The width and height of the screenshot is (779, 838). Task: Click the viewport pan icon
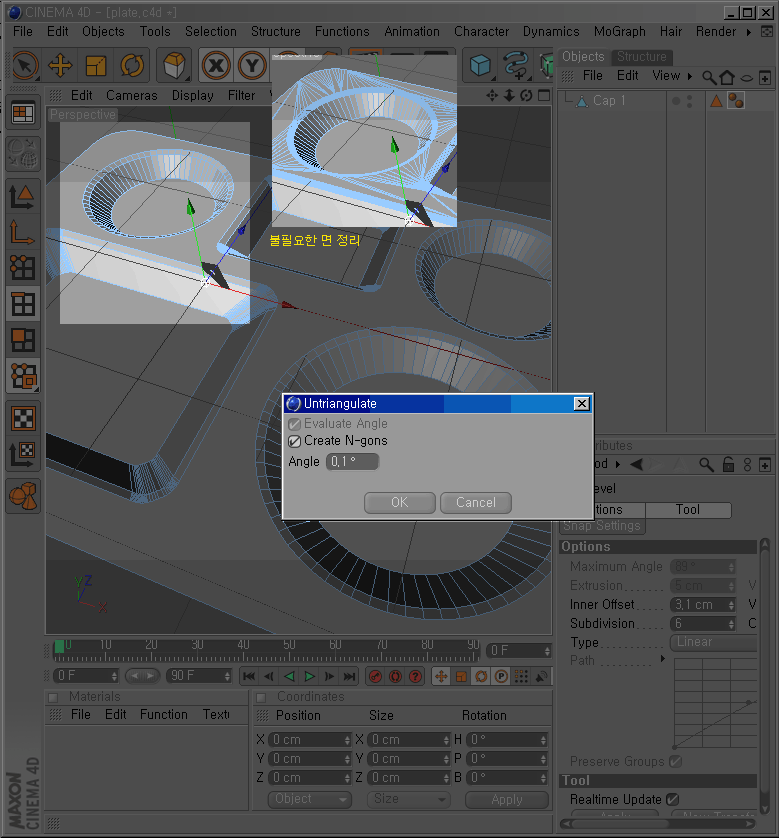(492, 96)
